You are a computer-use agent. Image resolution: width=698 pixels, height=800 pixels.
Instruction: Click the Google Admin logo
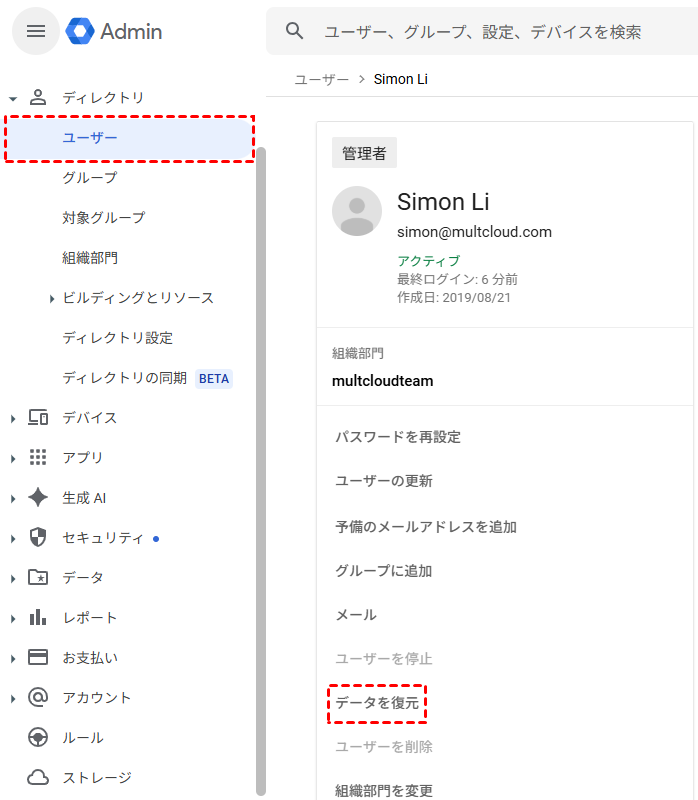(x=114, y=31)
